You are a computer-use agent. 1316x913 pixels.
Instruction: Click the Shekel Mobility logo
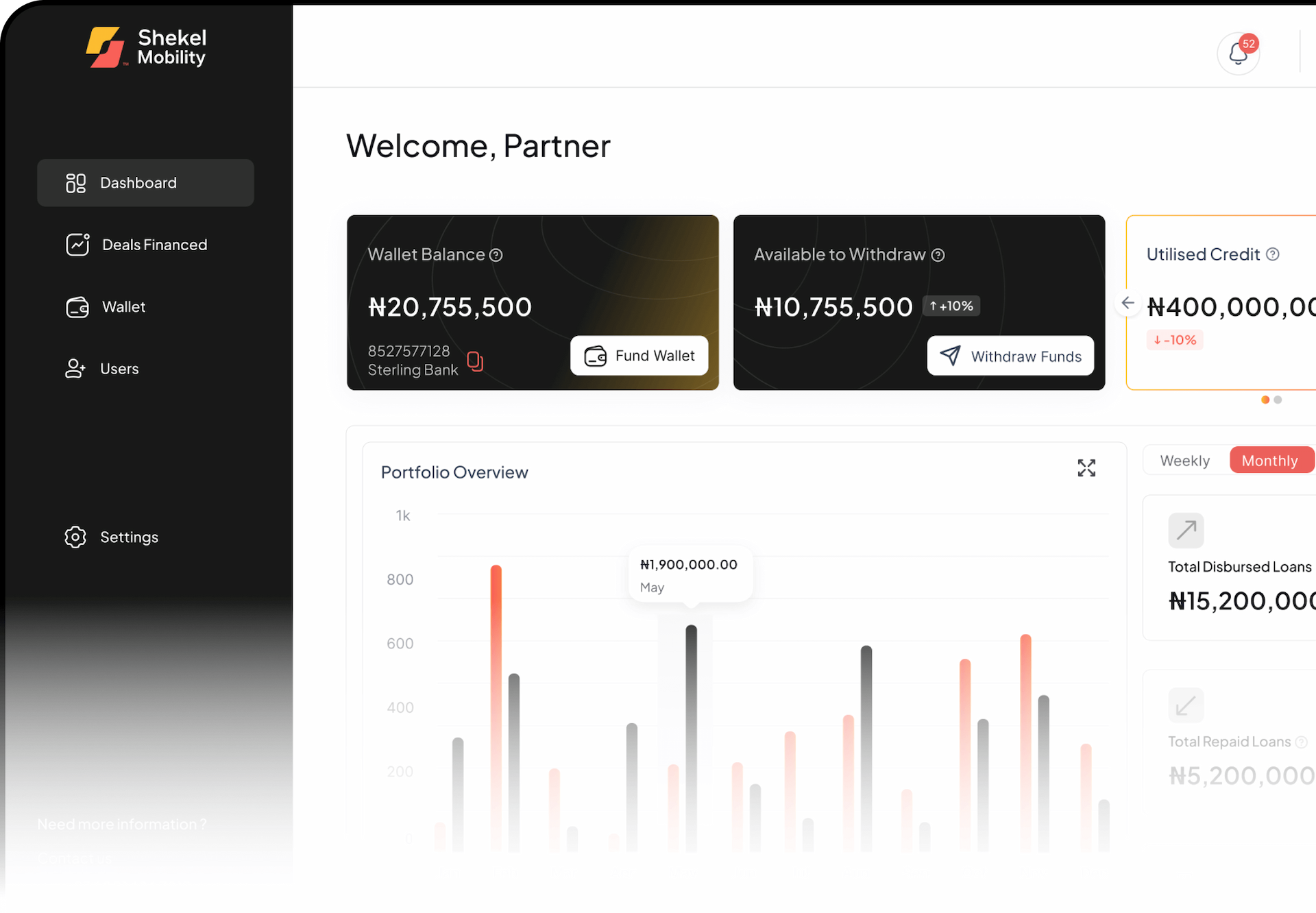coord(145,47)
